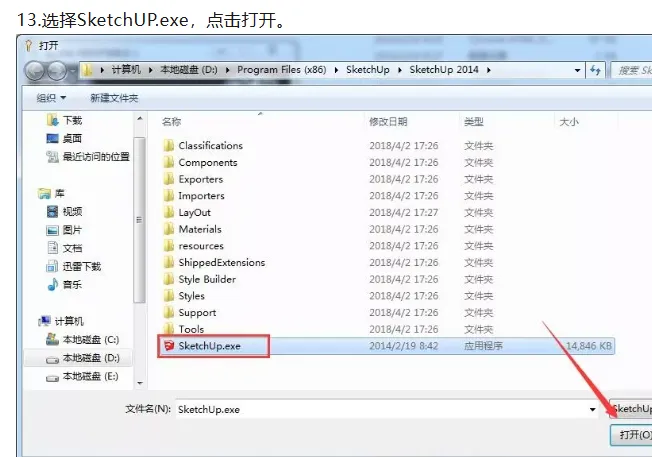The image size is (652, 457).
Task: Sort by 类型 column header
Action: [x=474, y=121]
